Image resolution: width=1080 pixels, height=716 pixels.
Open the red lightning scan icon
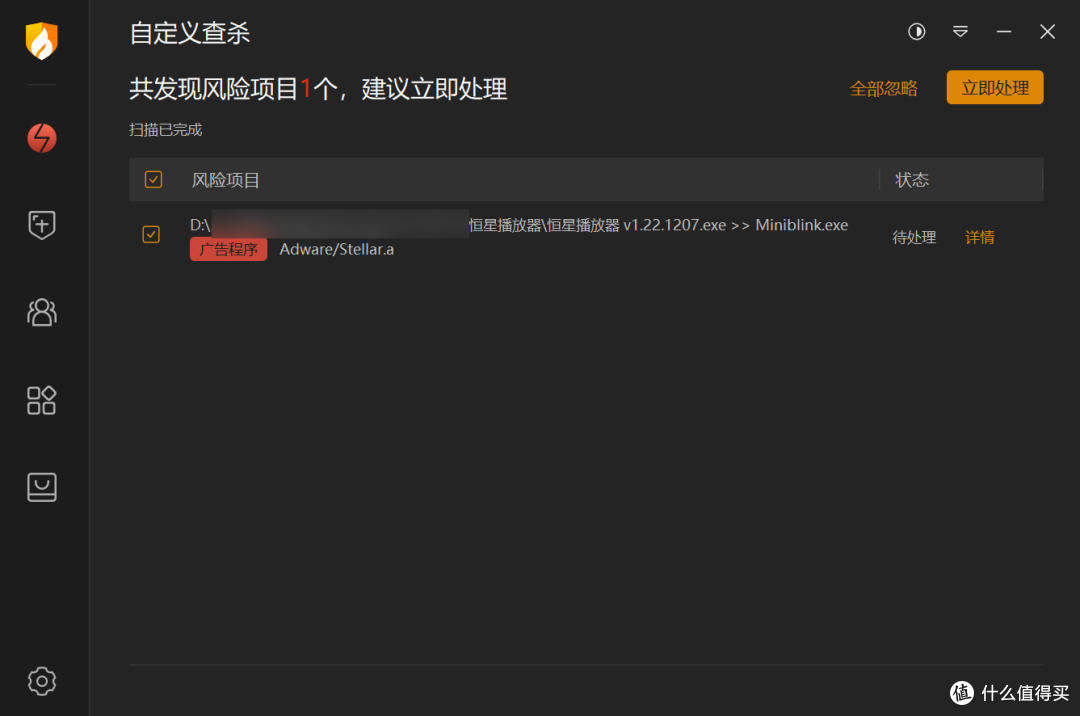[x=41, y=138]
